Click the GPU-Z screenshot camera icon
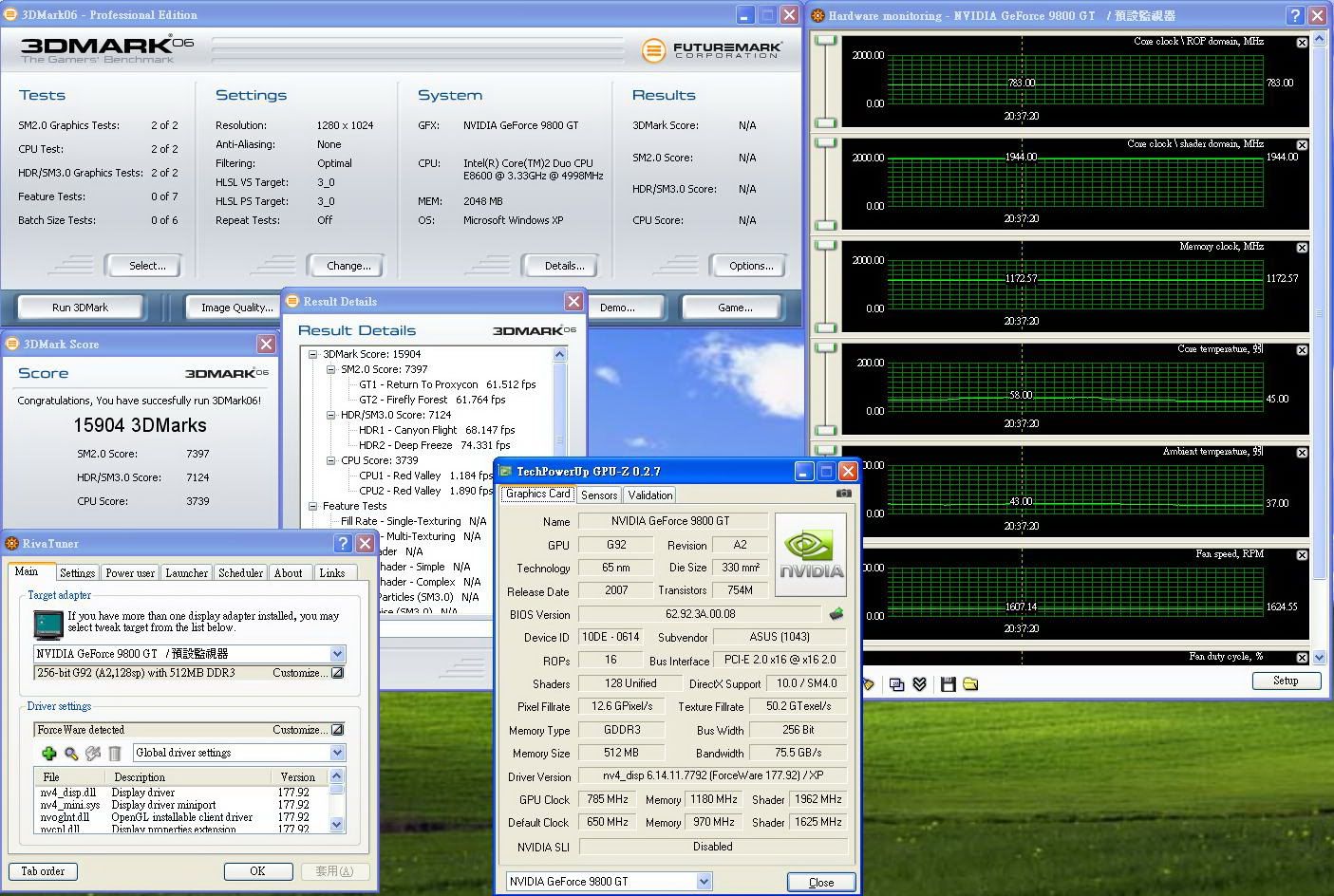 pyautogui.click(x=843, y=494)
